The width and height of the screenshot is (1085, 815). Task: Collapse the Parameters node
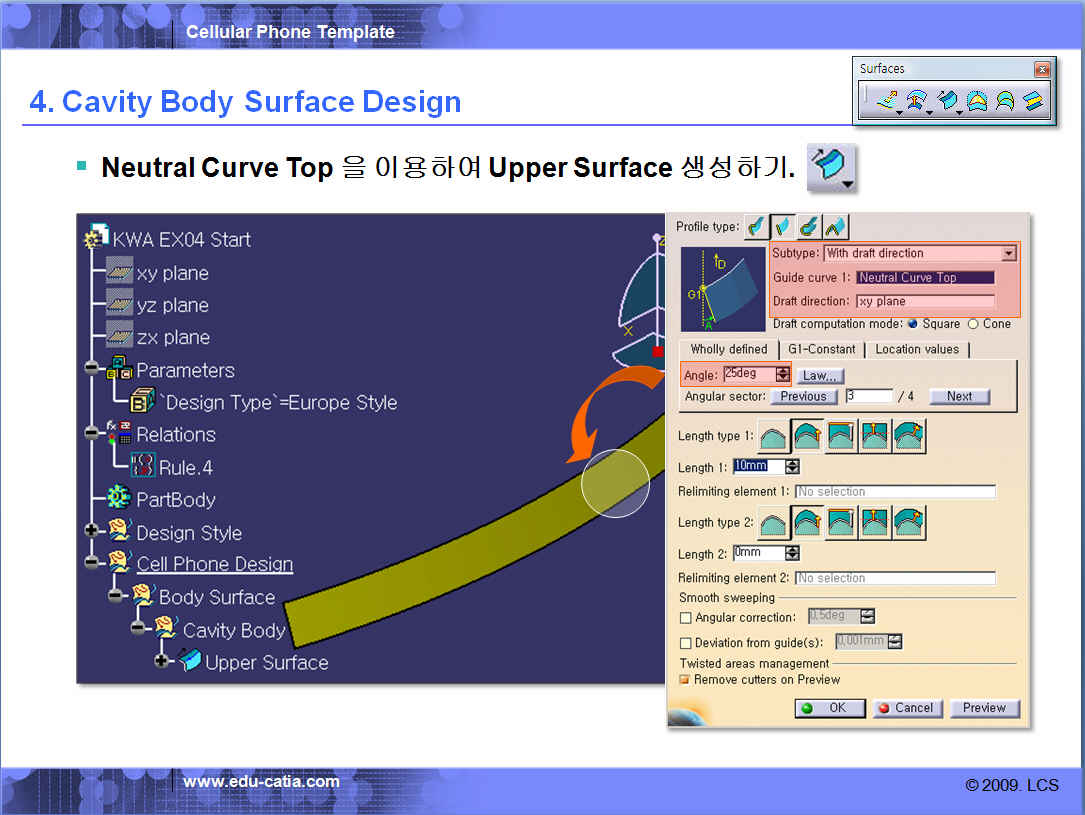(91, 367)
